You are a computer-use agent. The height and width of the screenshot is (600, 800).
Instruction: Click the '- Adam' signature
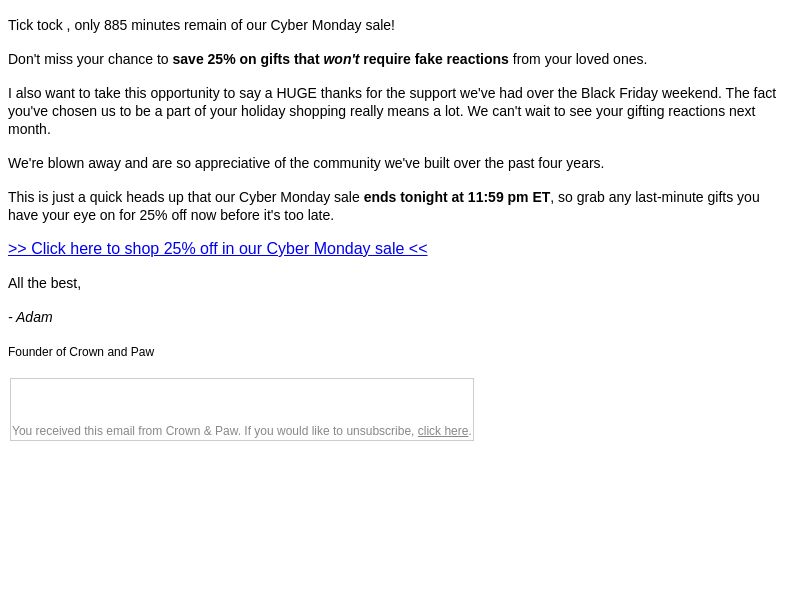point(31,317)
